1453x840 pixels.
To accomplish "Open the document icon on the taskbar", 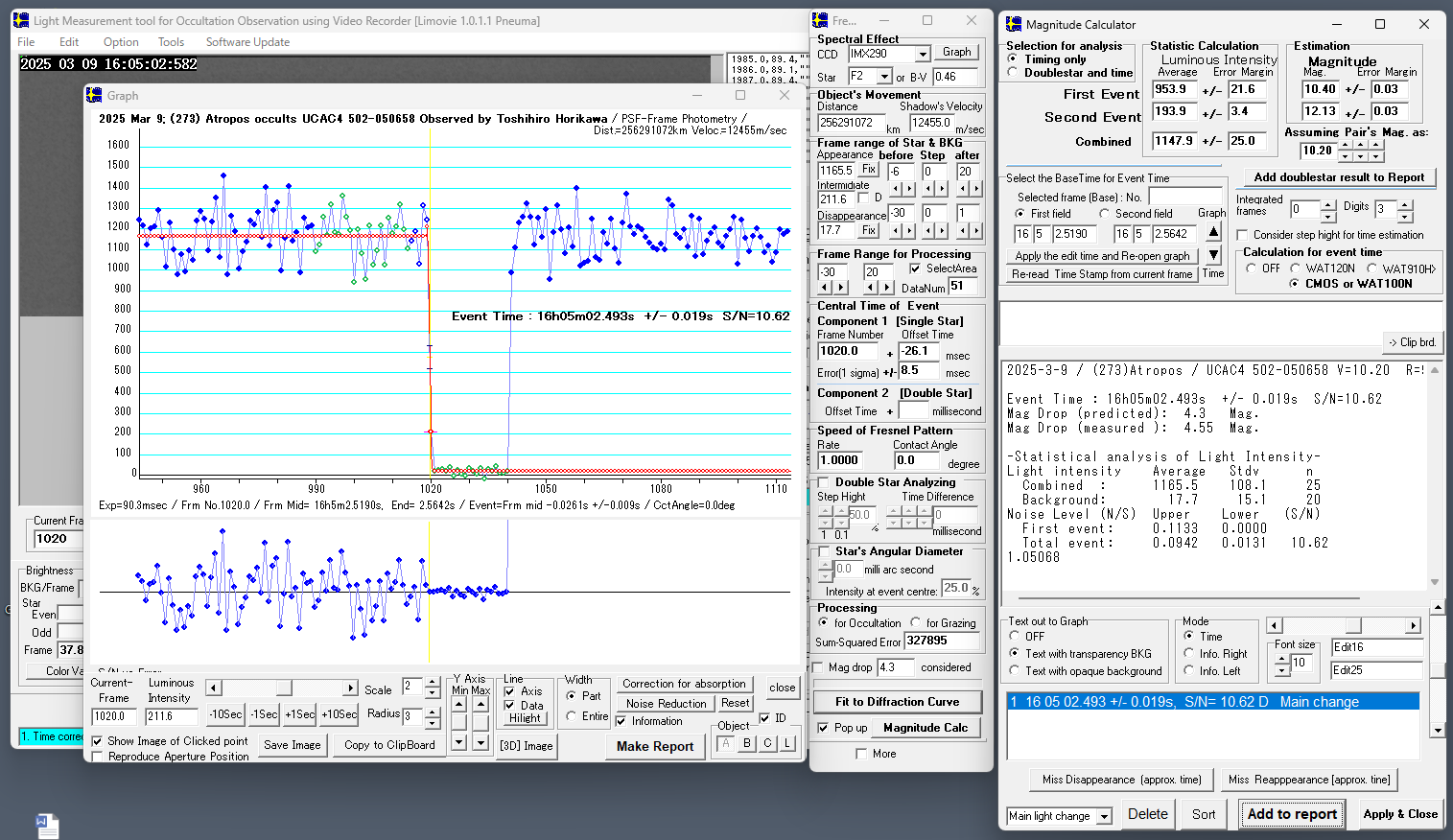I will tap(47, 825).
